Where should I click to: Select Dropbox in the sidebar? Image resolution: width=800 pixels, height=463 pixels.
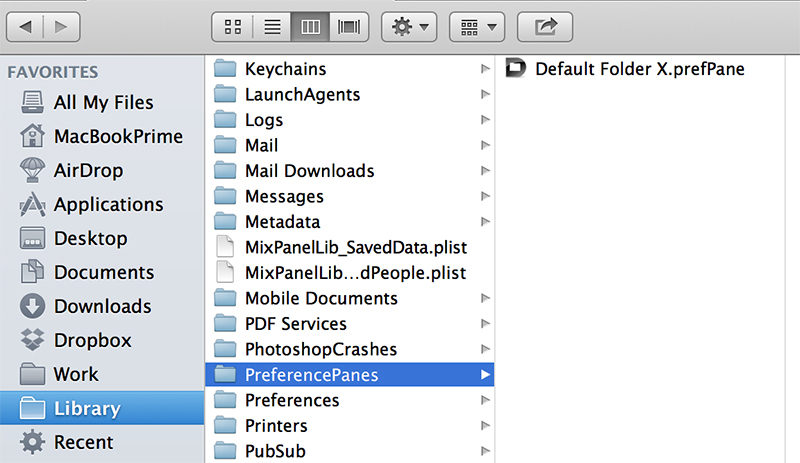click(x=102, y=340)
